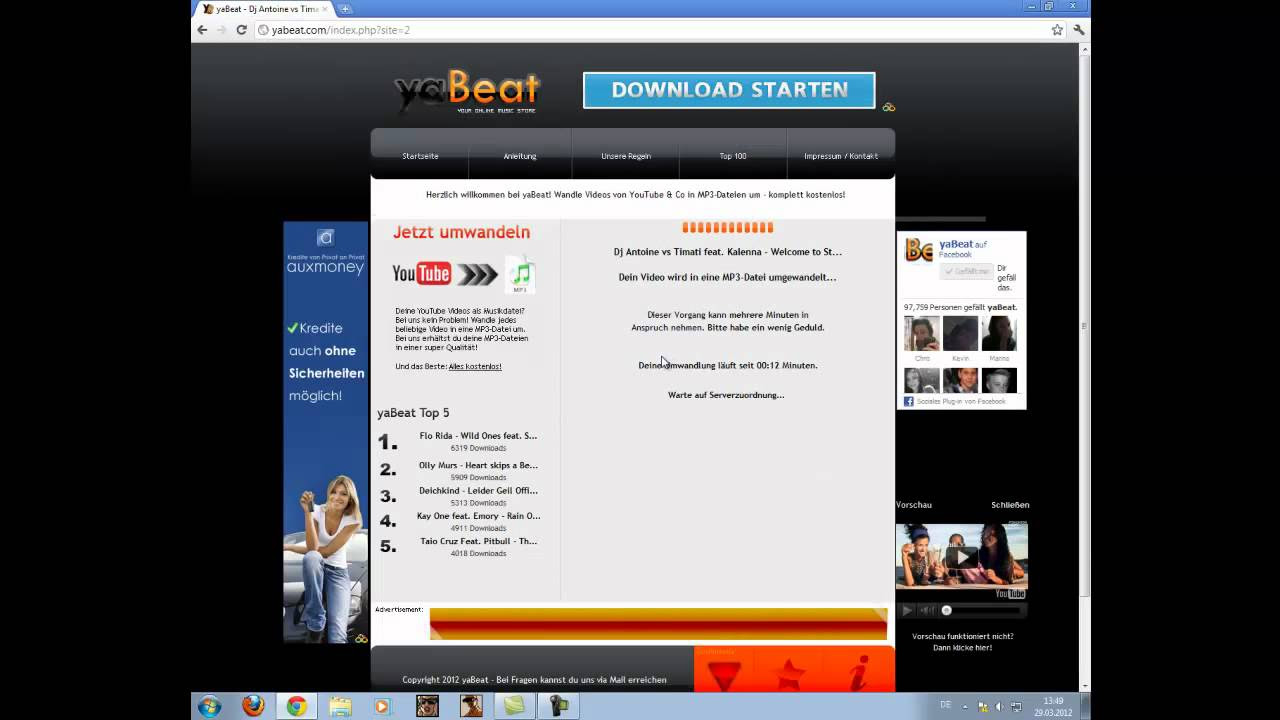Click the red down-arrow footer icon
The image size is (1280, 720).
[724, 674]
